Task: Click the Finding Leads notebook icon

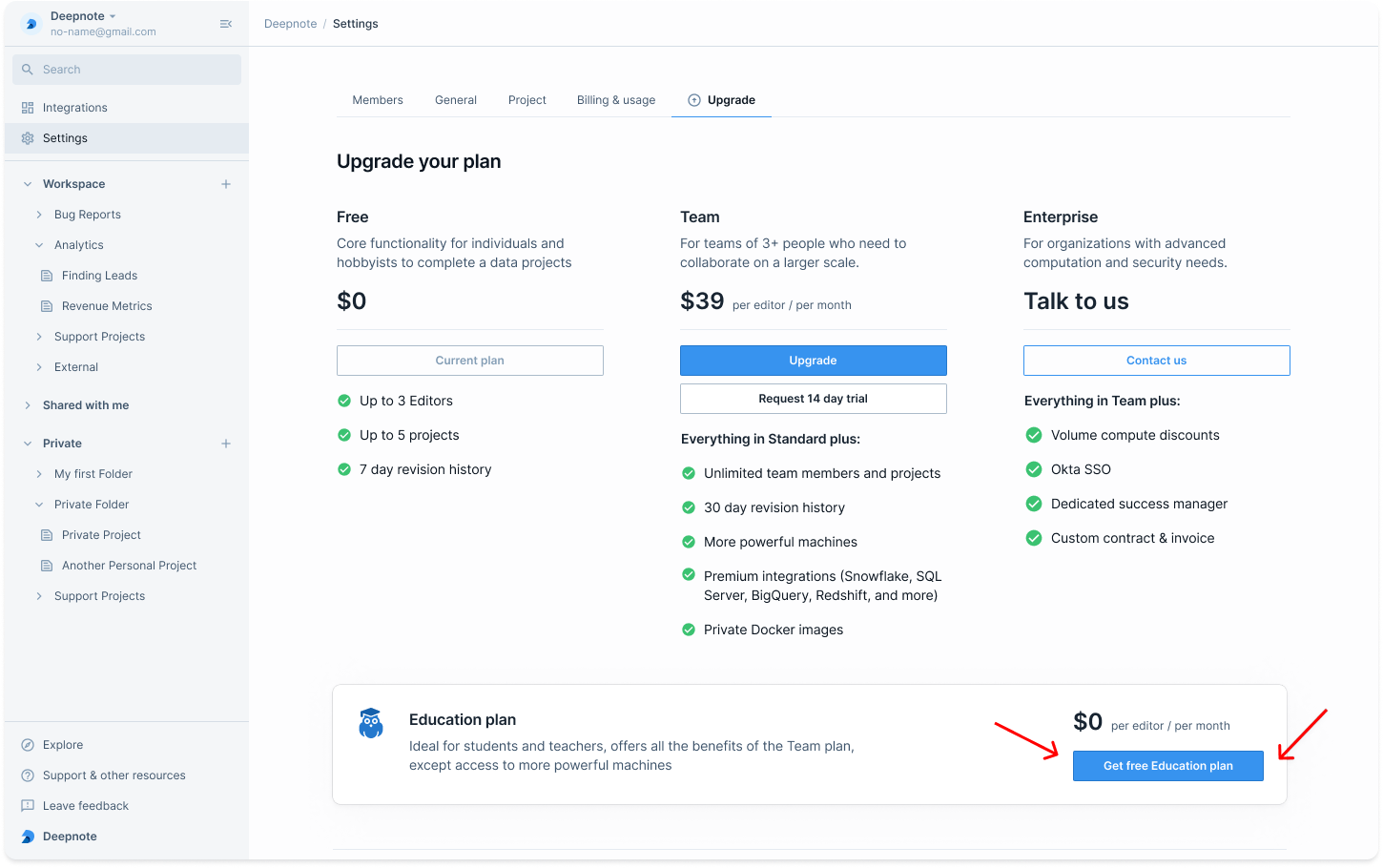Action: coord(47,276)
